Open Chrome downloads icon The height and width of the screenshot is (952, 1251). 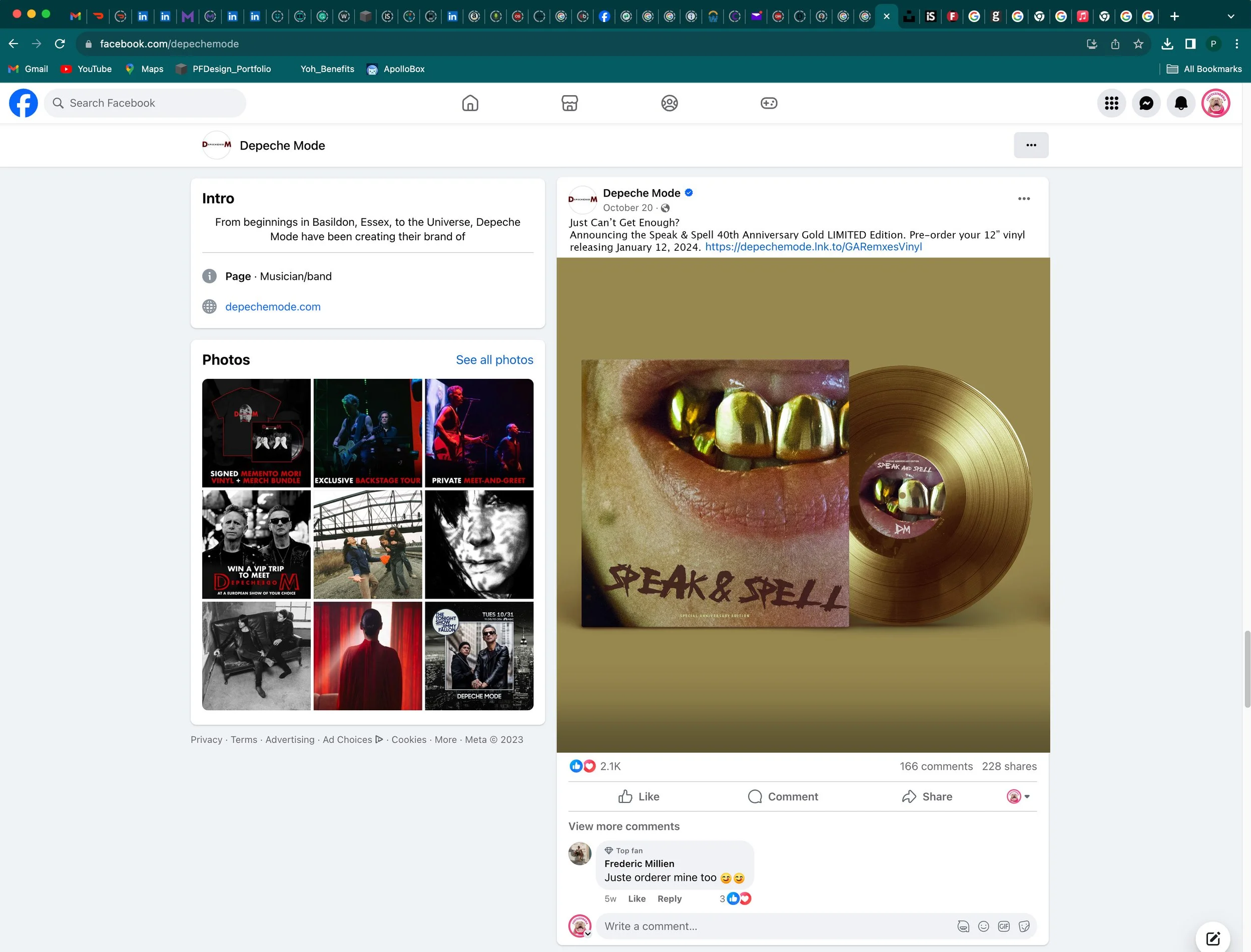point(1167,44)
